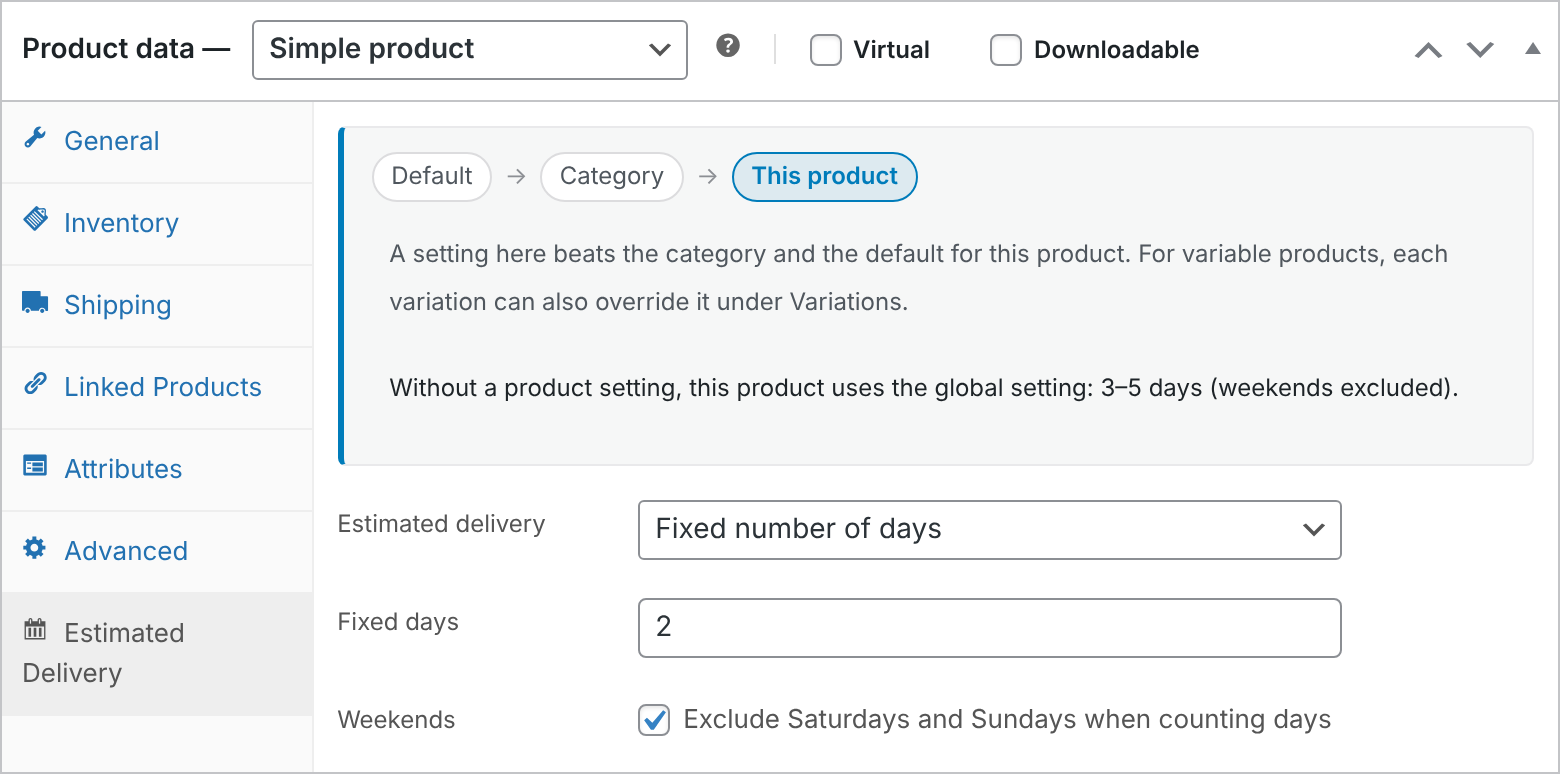
Task: Click the Estimated delivery field label
Action: click(441, 524)
